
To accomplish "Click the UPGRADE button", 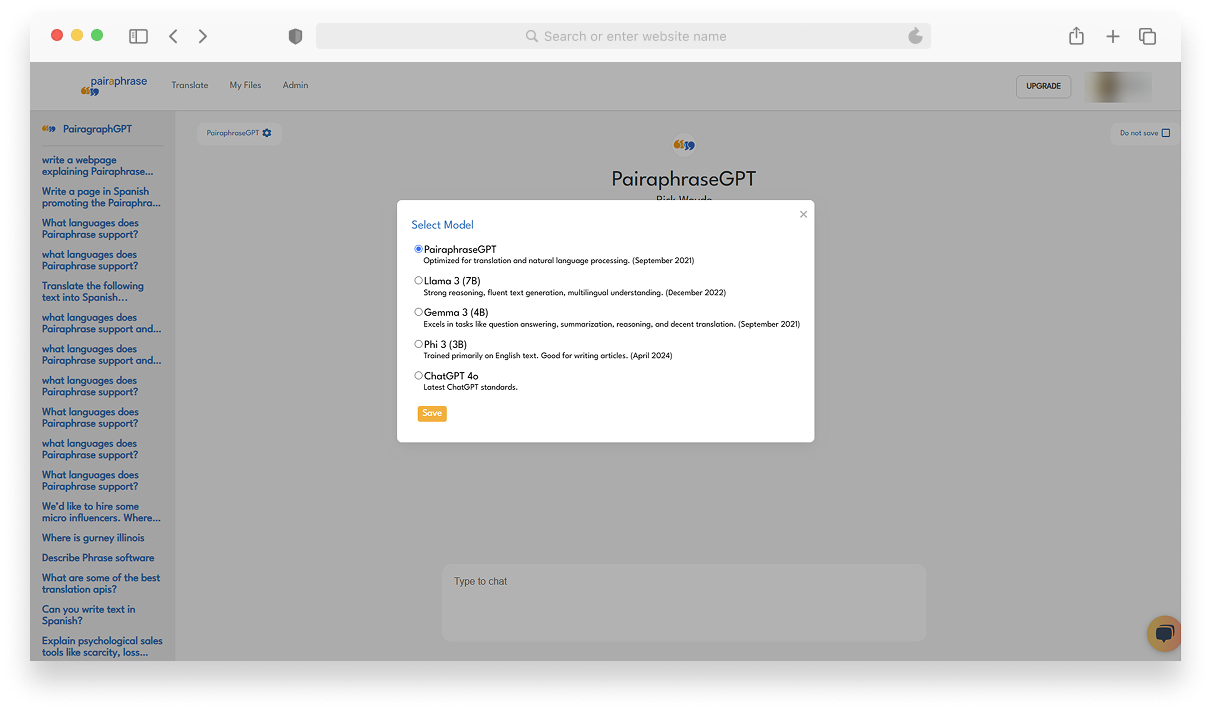I will [1043, 87].
